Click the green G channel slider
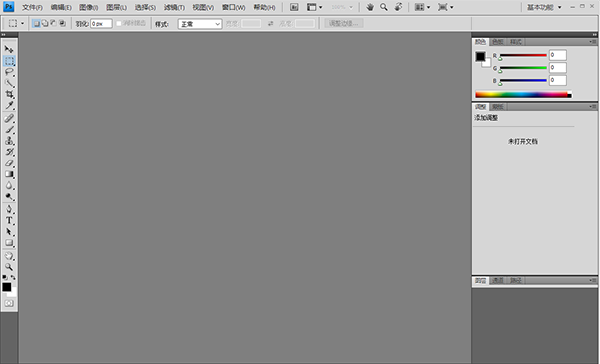Screen dimensions: 600x364 click(x=523, y=68)
